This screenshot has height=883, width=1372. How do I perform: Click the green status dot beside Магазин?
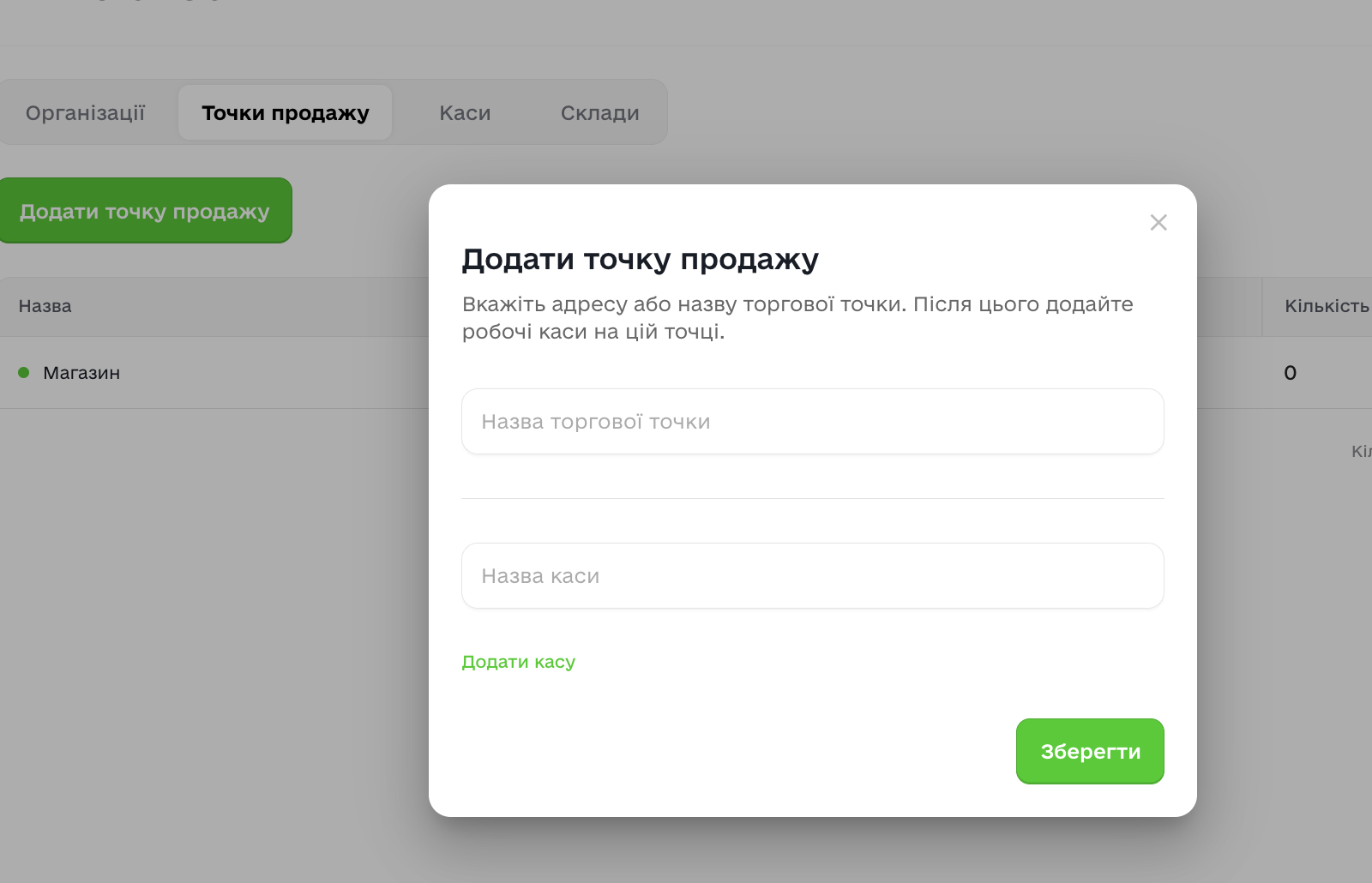point(24,373)
